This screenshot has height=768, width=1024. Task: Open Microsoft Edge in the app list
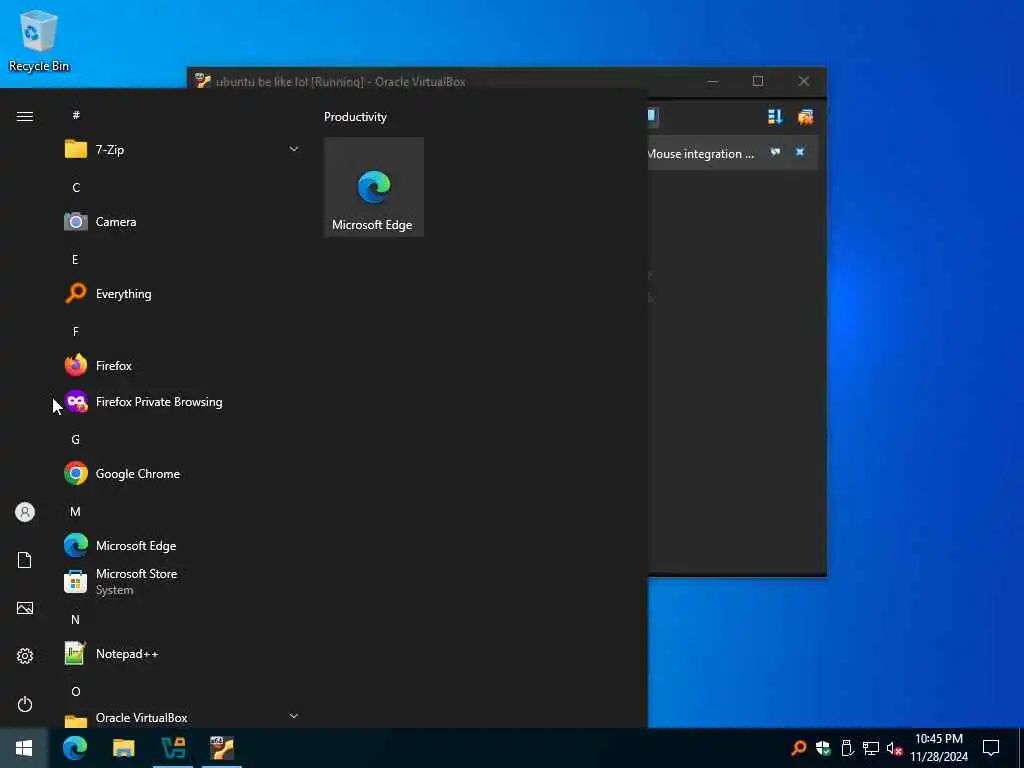click(182, 545)
